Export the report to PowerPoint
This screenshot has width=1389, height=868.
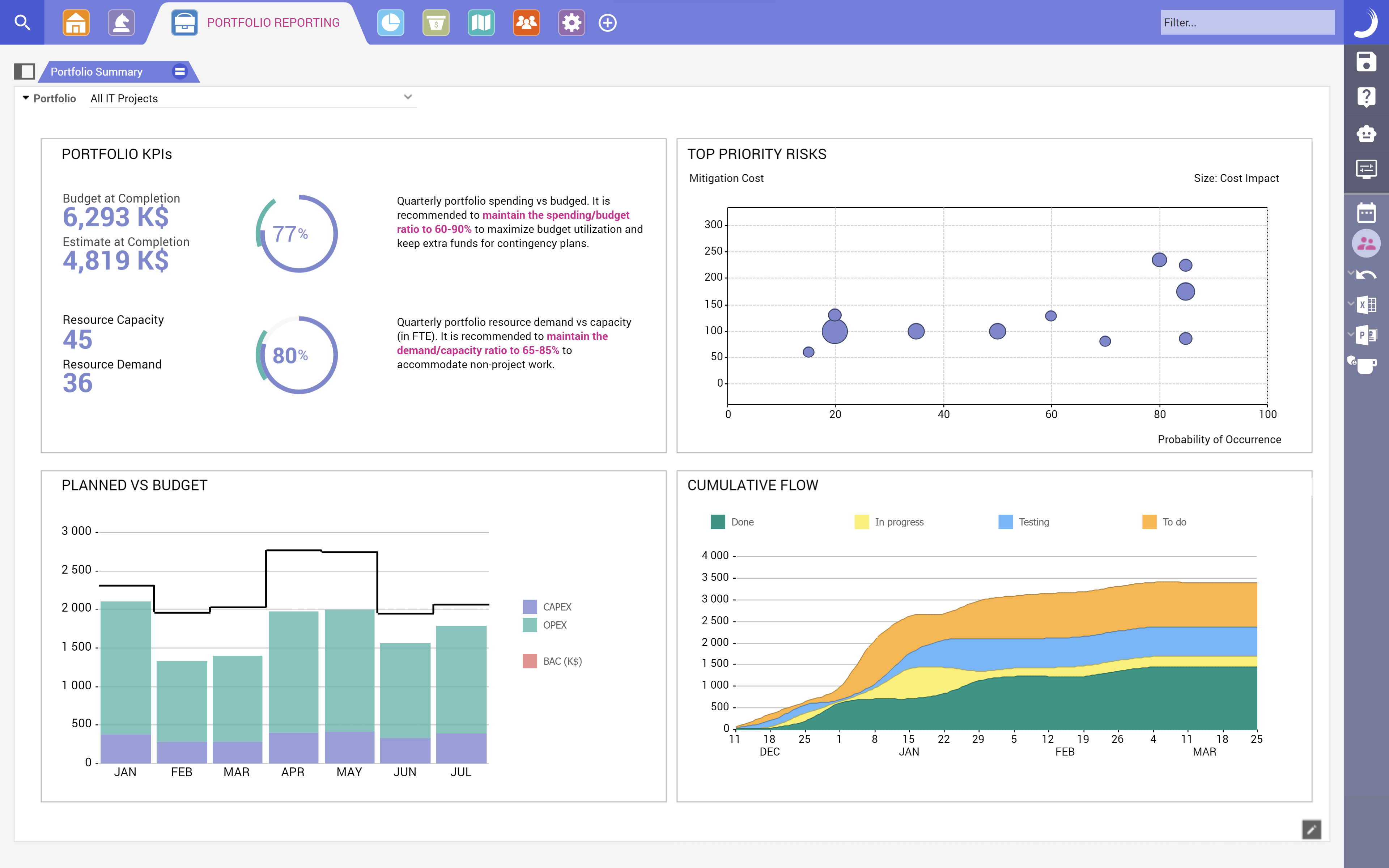pos(1367,335)
